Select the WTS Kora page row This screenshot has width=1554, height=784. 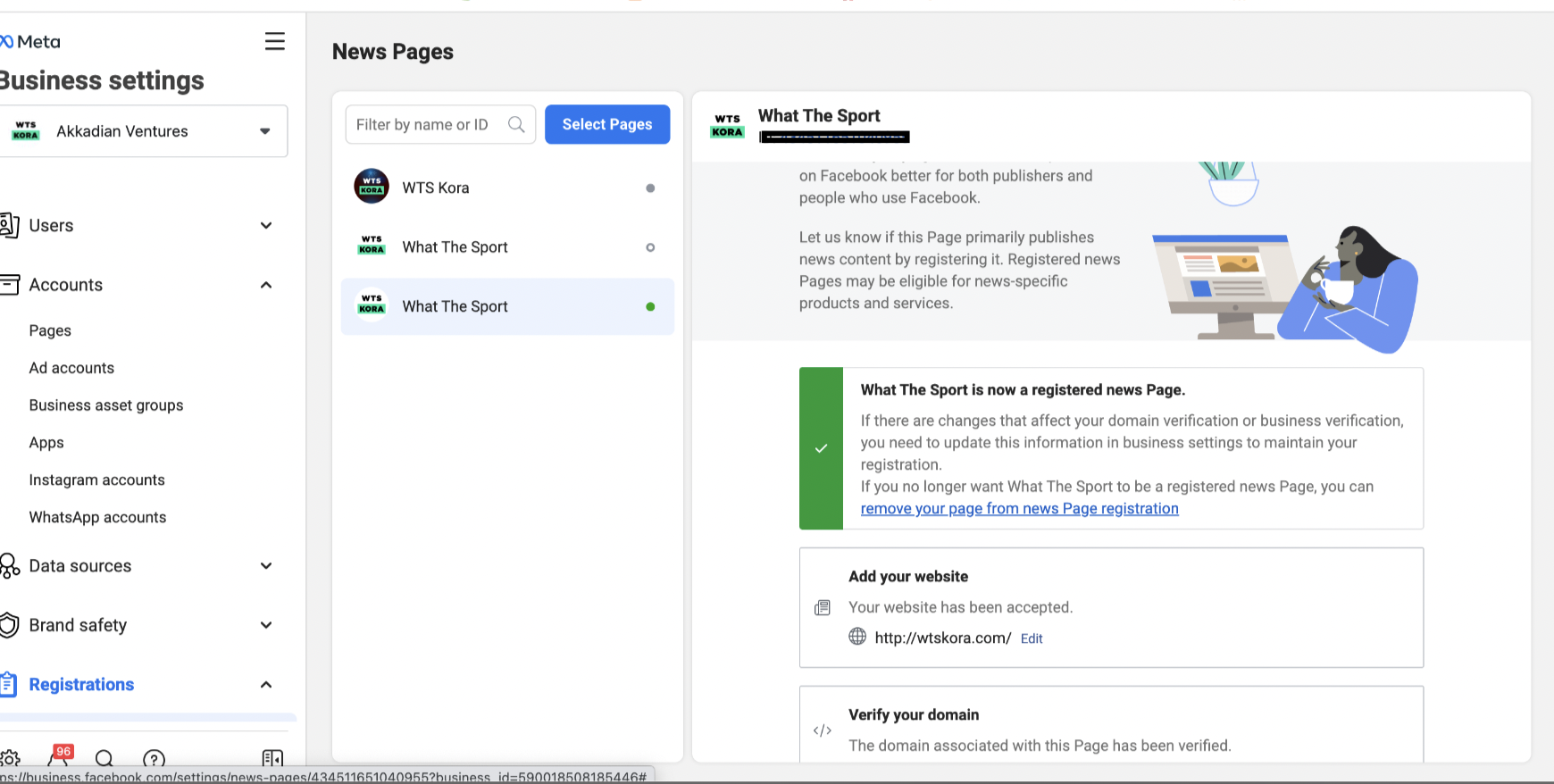(x=507, y=188)
